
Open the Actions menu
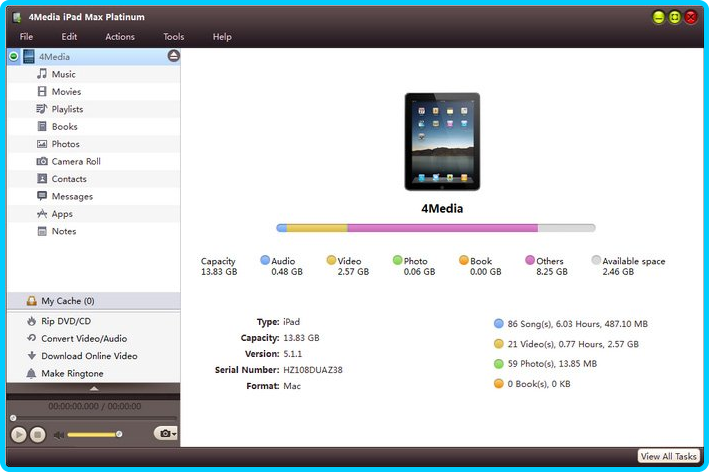click(x=120, y=37)
